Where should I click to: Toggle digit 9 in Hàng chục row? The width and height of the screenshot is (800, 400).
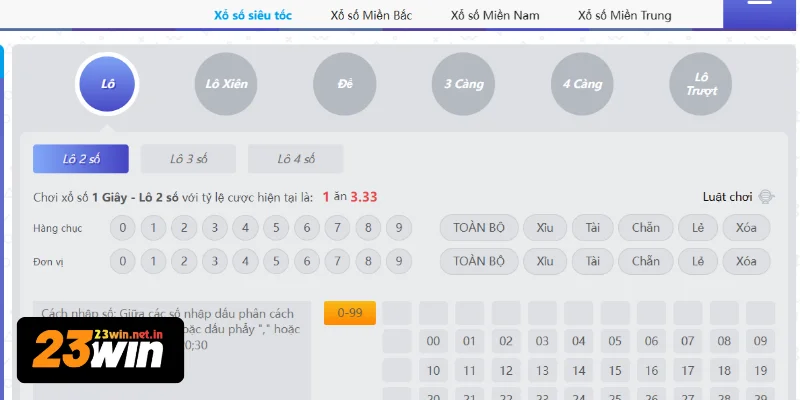click(398, 228)
